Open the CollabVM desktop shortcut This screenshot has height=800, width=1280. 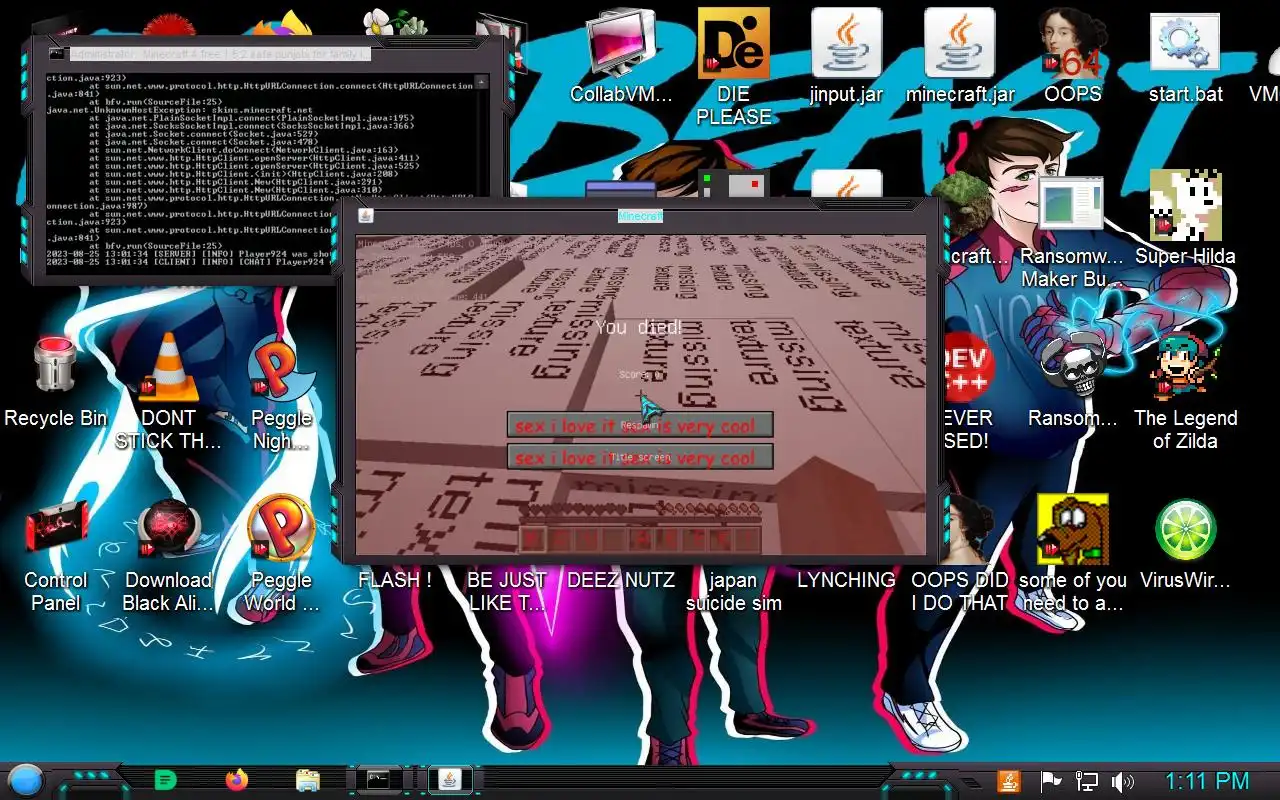(621, 58)
